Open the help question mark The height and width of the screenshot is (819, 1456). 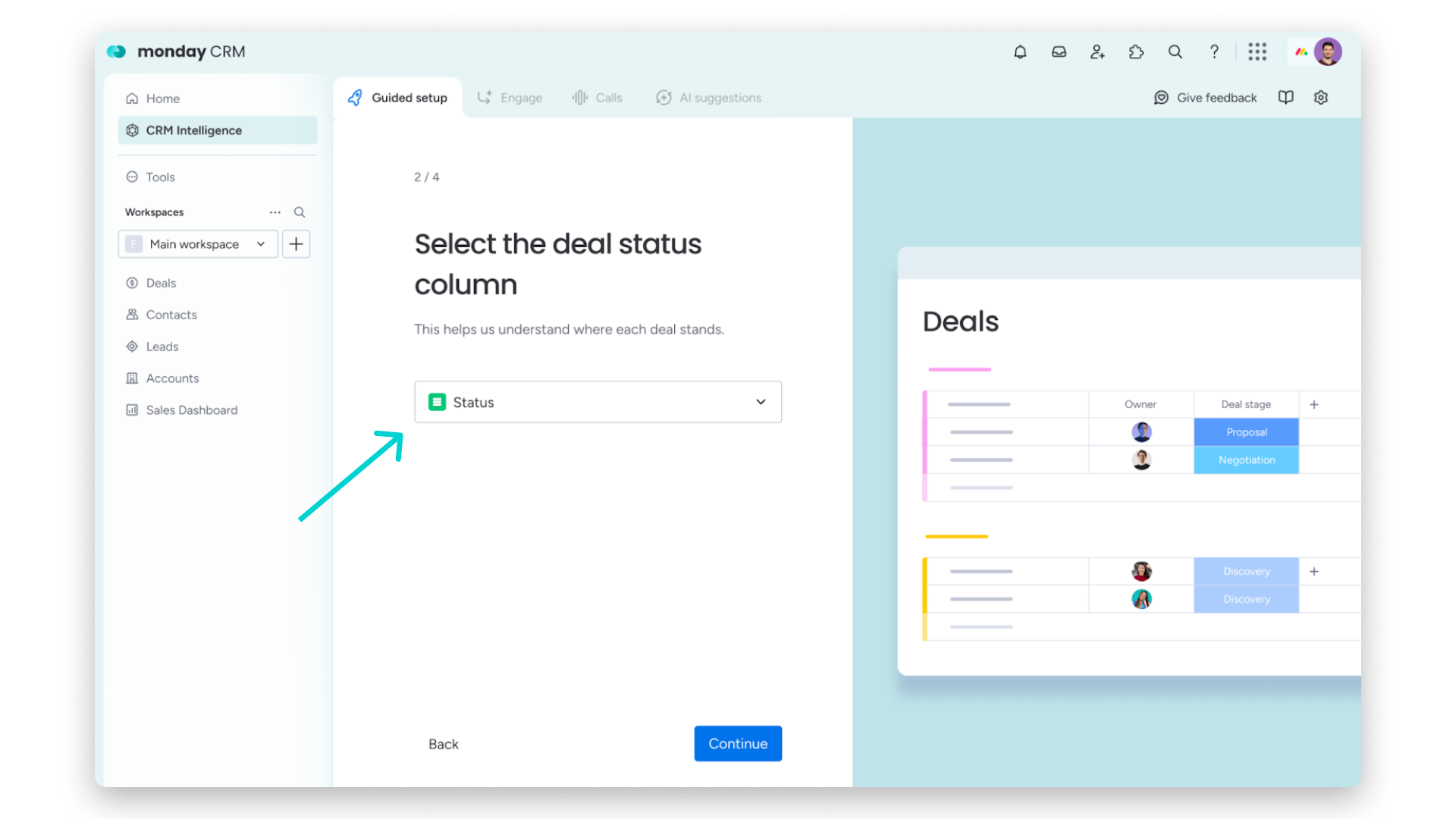point(1214,52)
